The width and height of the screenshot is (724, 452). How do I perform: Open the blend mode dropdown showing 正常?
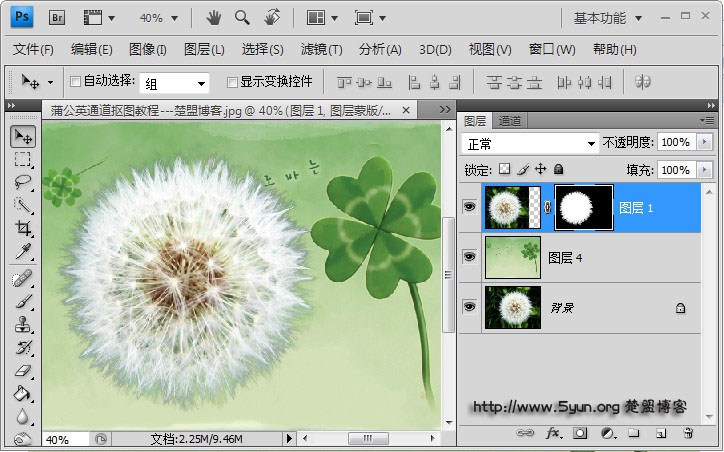click(529, 143)
